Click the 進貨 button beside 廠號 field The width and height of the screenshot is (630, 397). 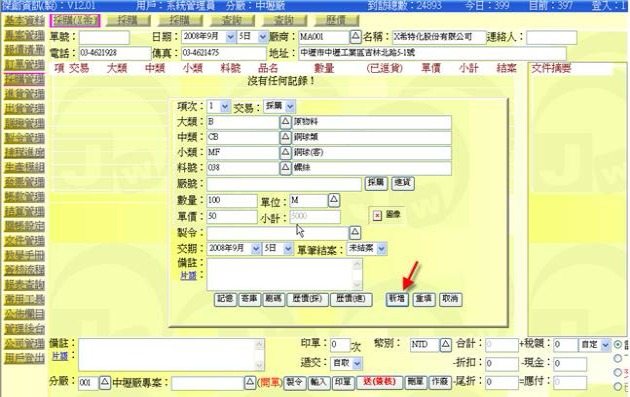[x=403, y=183]
